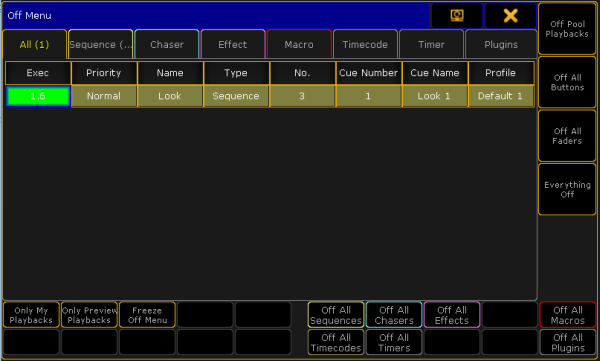Close the Off Menu with the X icon
Screen dimensions: 600x361
tap(510, 15)
